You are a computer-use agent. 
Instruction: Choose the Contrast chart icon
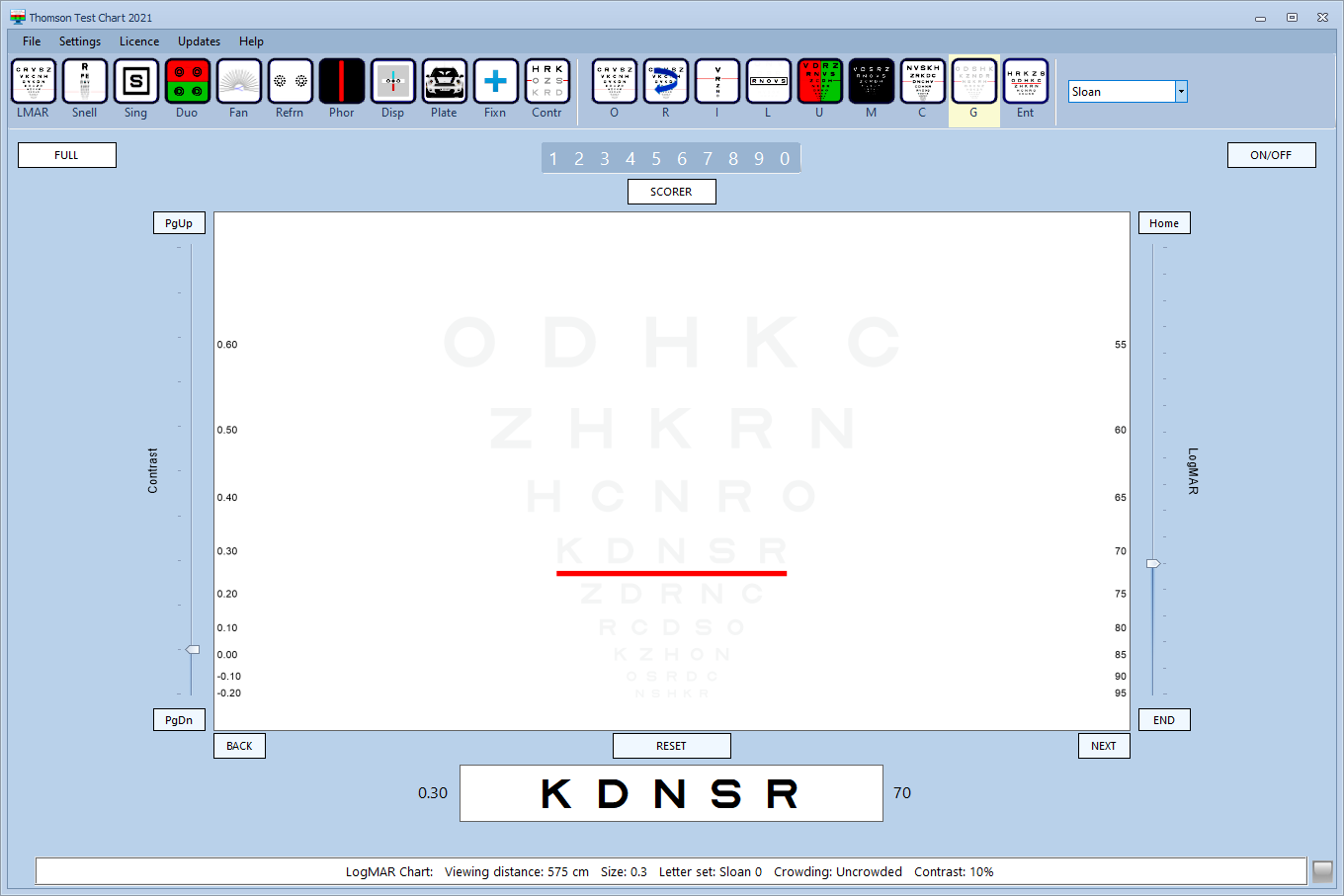tap(546, 82)
